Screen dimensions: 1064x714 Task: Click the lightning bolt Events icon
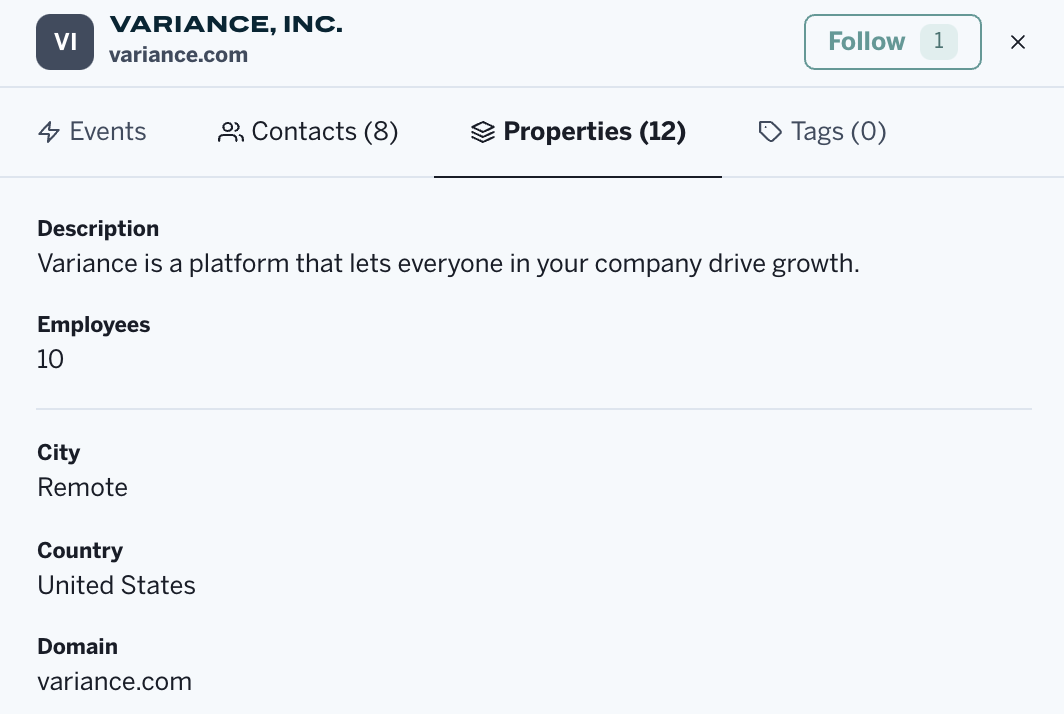point(49,132)
